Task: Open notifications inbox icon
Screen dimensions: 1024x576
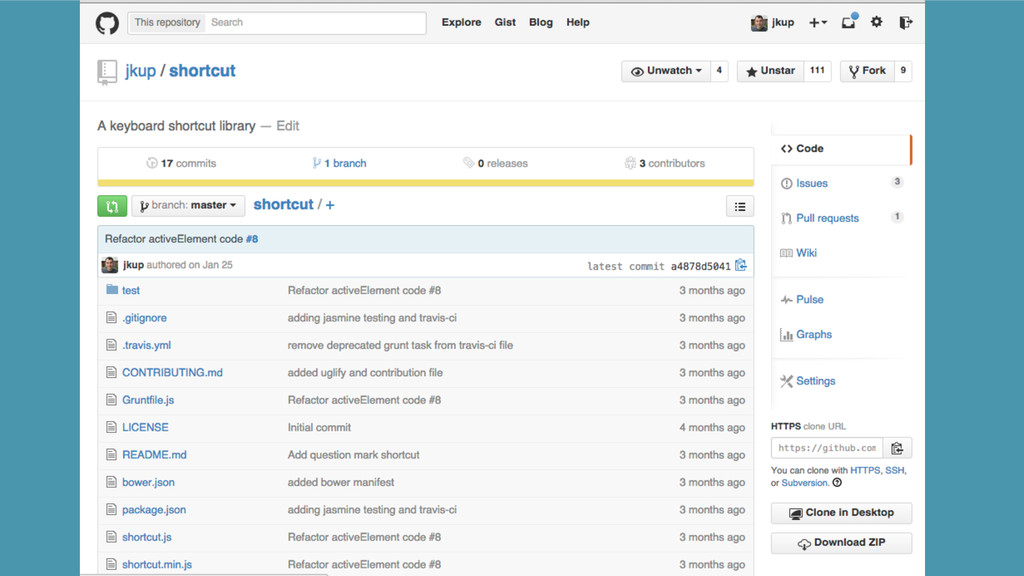Action: 848,22
